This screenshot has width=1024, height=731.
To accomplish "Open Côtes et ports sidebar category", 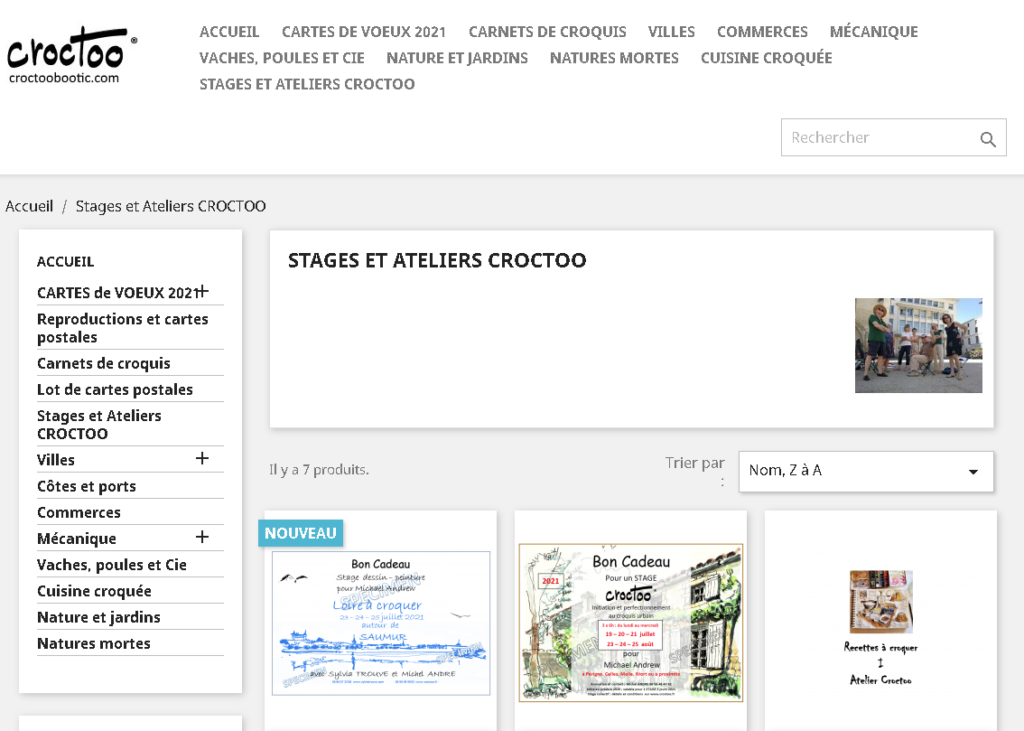I will coord(86,486).
